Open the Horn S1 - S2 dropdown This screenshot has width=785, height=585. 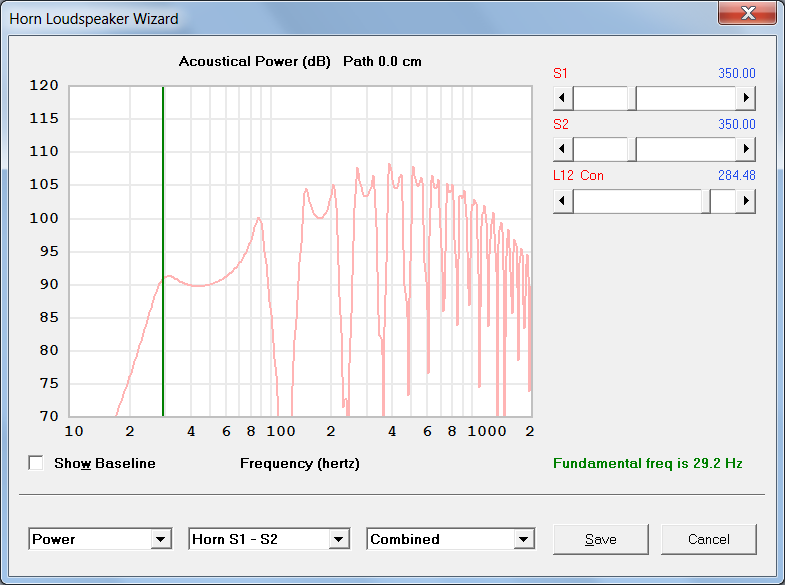[x=269, y=539]
